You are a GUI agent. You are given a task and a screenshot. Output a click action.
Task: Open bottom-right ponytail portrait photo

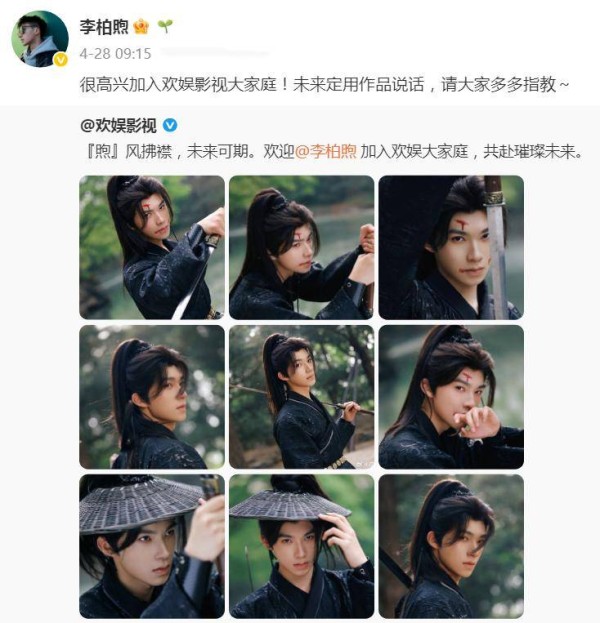click(x=451, y=546)
